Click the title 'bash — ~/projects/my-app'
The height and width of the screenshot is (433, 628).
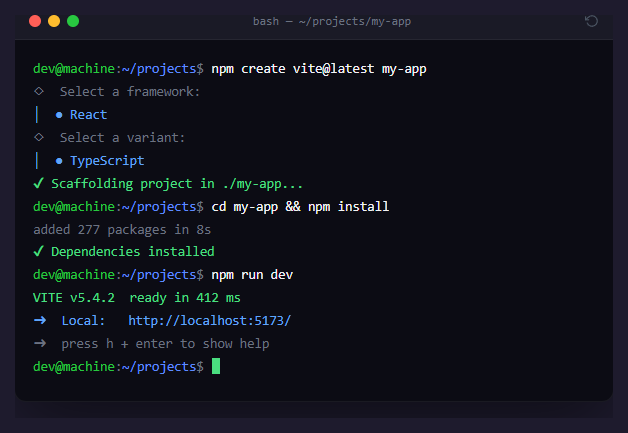point(332,21)
